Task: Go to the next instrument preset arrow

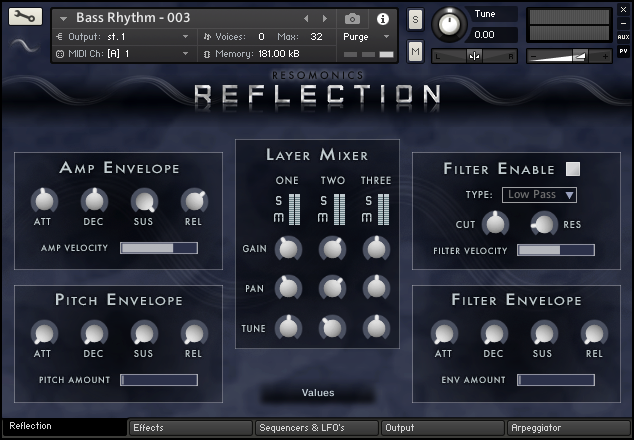Action: click(325, 19)
